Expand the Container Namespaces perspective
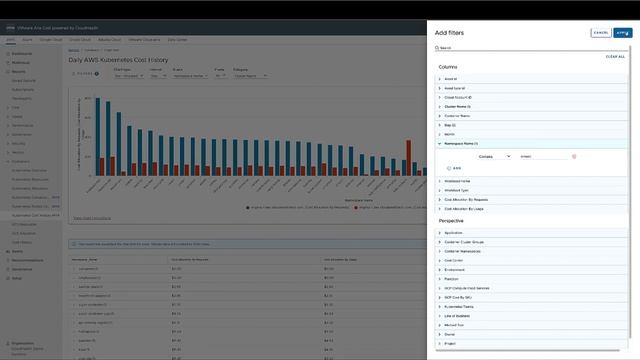Viewport: 640px width, 360px height. 531,251
